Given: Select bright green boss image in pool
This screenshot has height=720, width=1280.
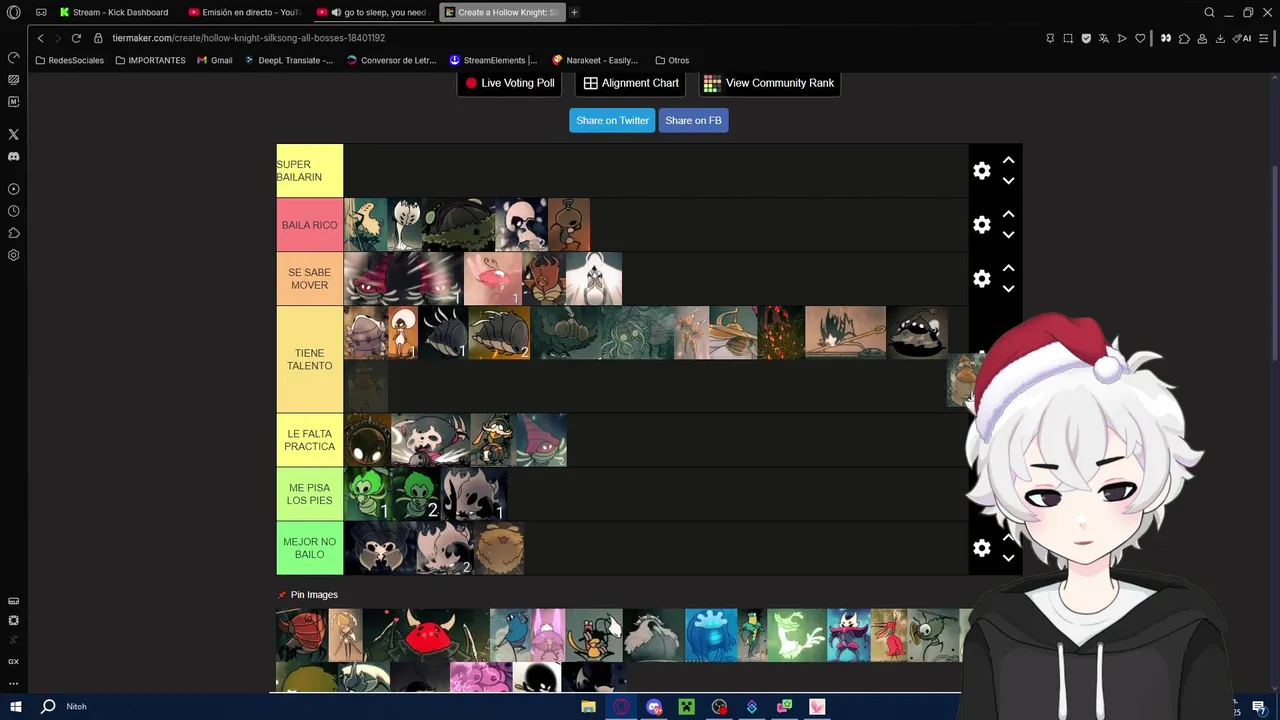Looking at the screenshot, I should tap(796, 635).
